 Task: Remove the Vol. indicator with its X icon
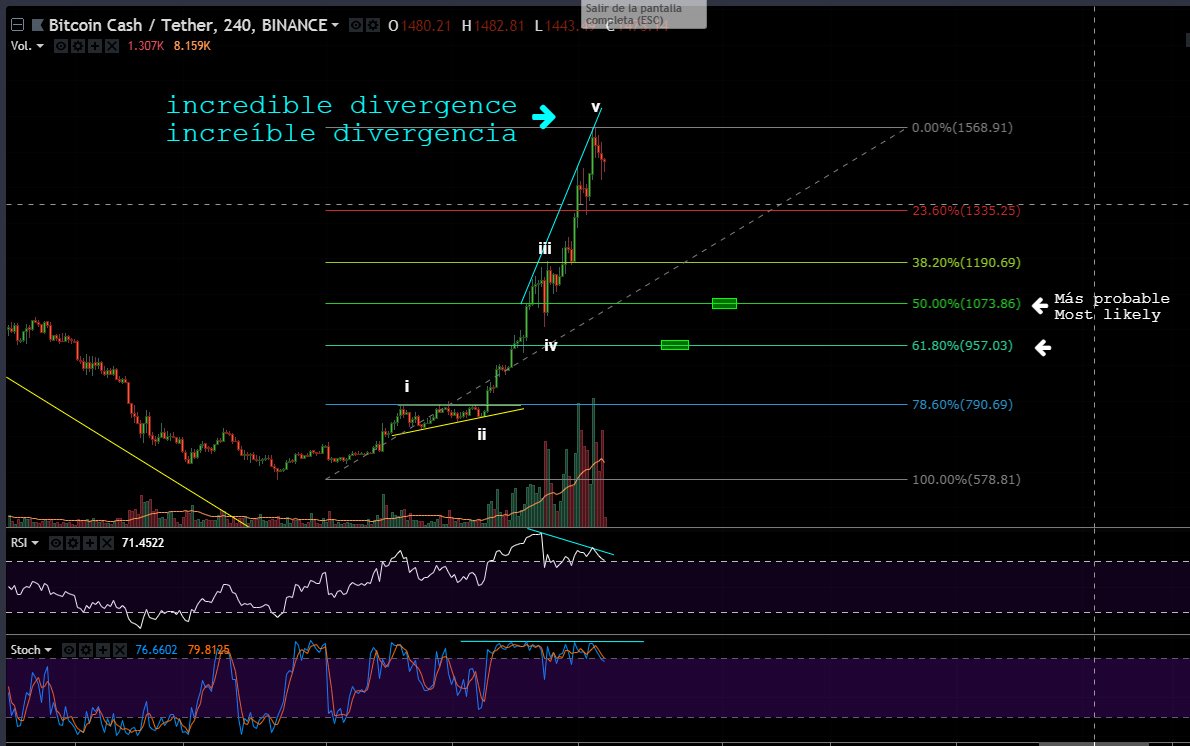click(x=112, y=46)
